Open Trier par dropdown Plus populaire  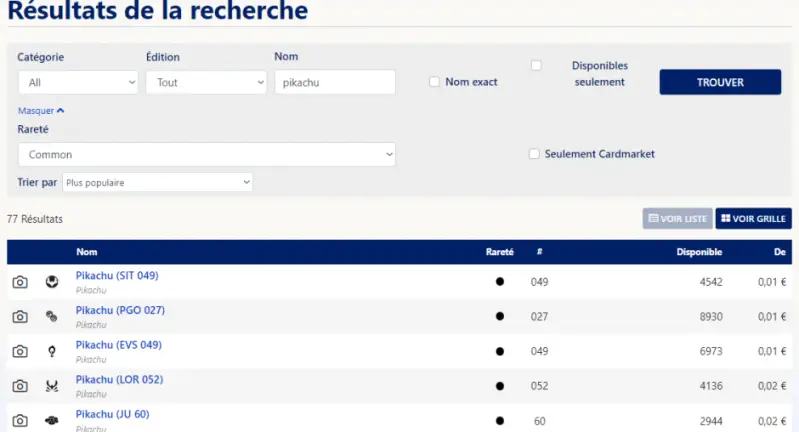157,182
